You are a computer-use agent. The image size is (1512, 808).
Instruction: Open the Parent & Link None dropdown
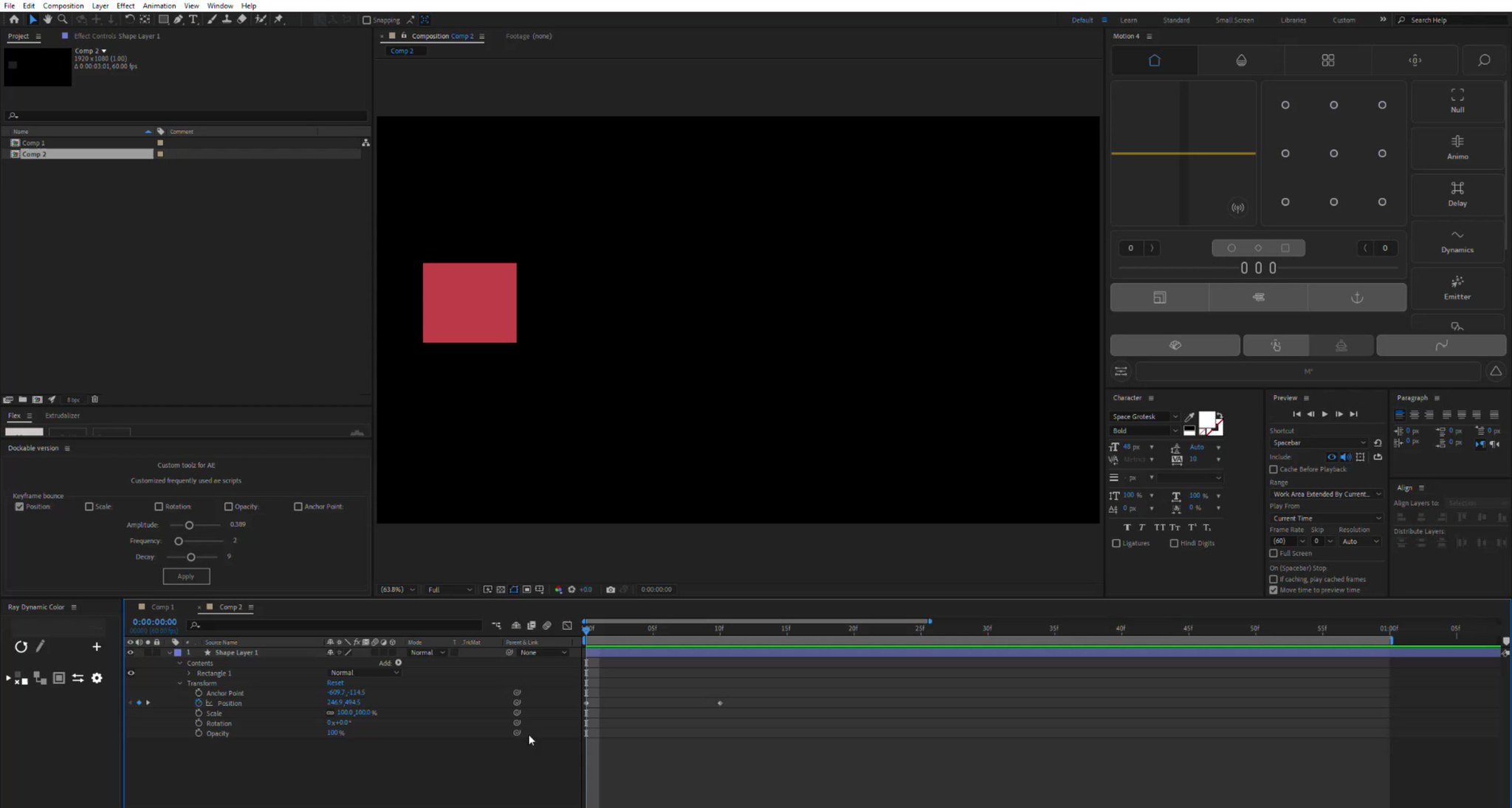tap(541, 652)
